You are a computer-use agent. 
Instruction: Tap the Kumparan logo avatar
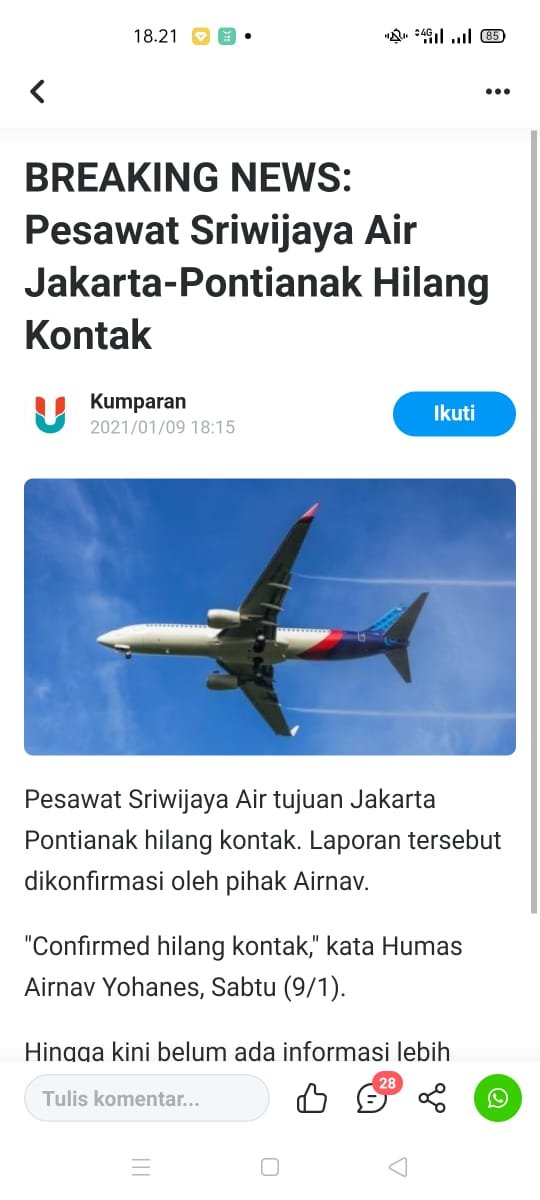49,414
